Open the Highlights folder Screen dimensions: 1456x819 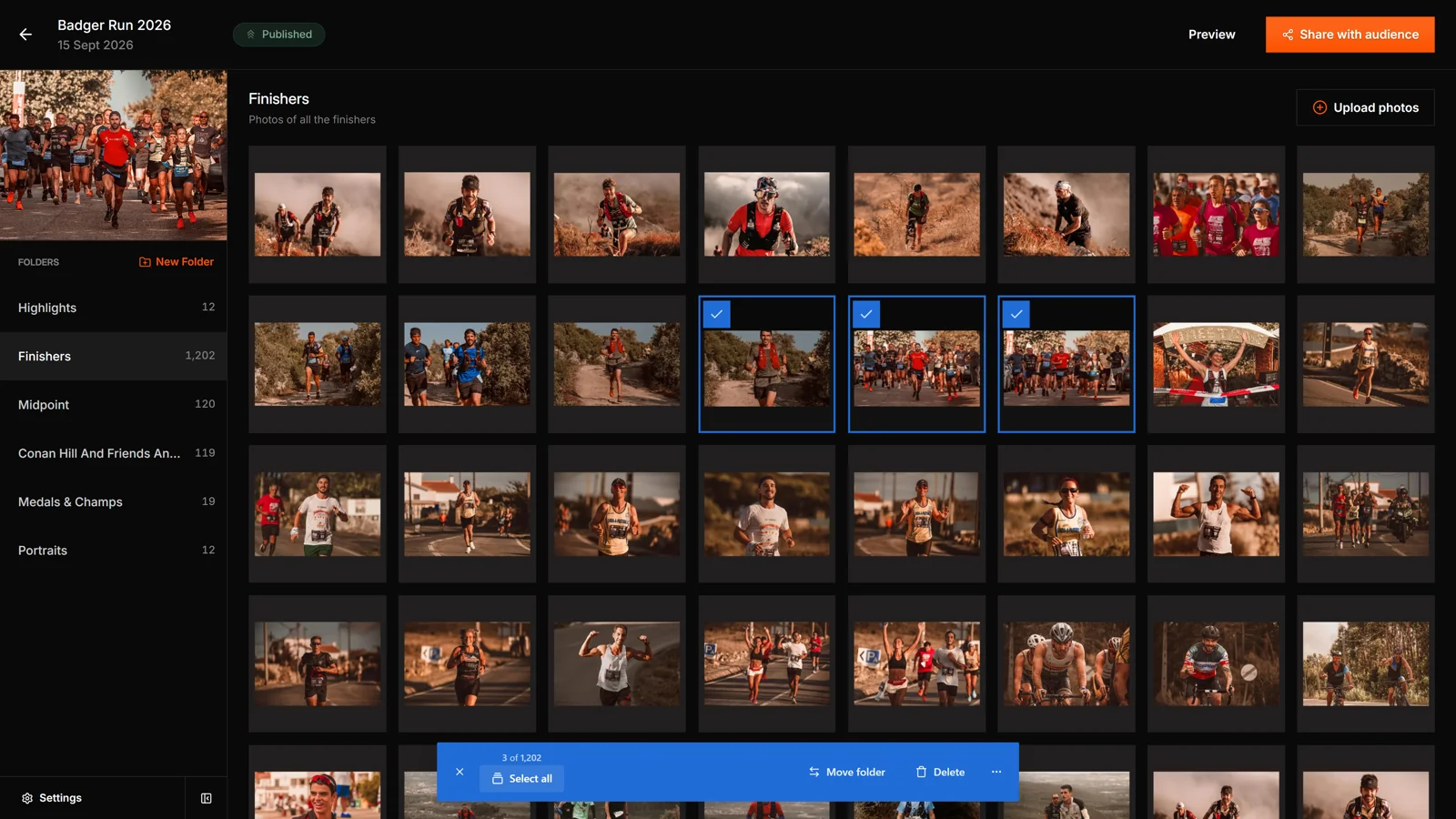[114, 308]
